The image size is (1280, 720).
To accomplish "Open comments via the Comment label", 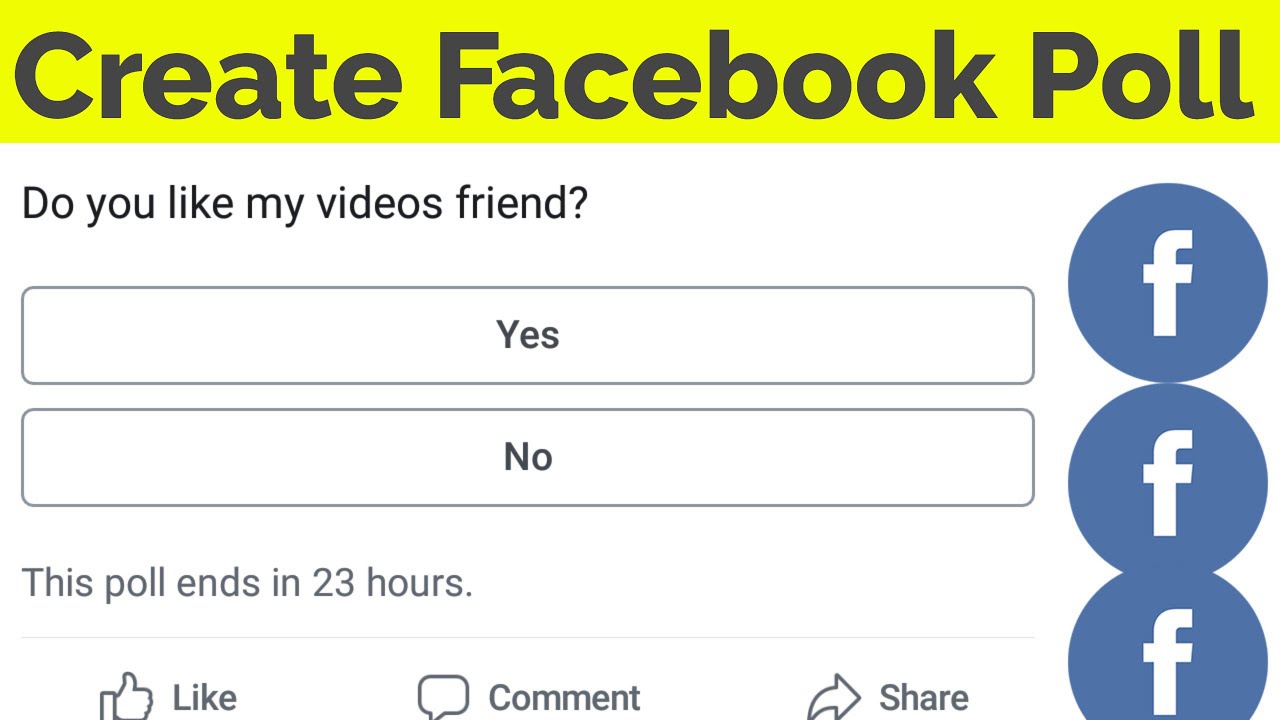I will coord(564,697).
